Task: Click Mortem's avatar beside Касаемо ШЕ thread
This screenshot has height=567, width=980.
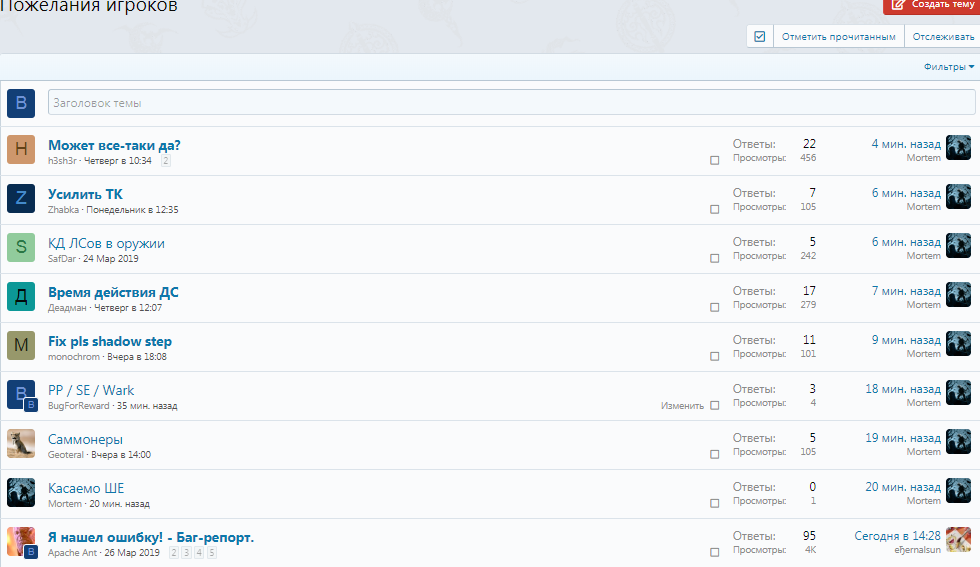Action: (21, 491)
